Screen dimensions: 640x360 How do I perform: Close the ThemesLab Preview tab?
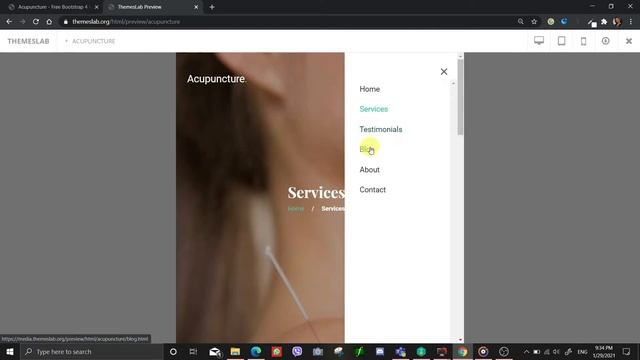(196, 7)
